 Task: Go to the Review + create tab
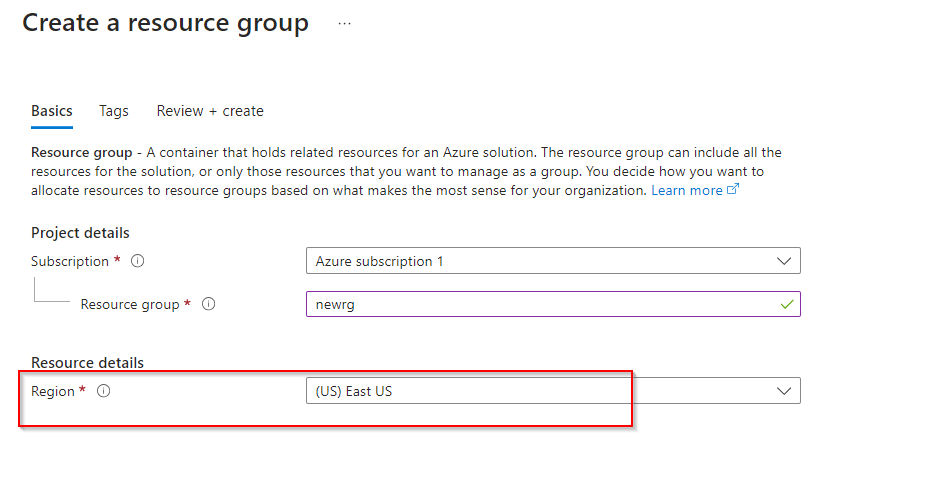point(210,111)
